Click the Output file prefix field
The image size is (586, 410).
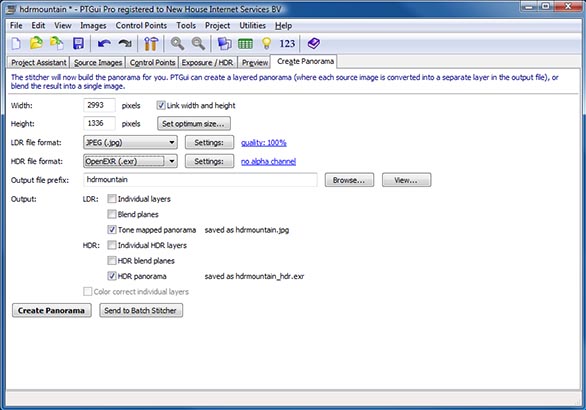[x=200, y=180]
